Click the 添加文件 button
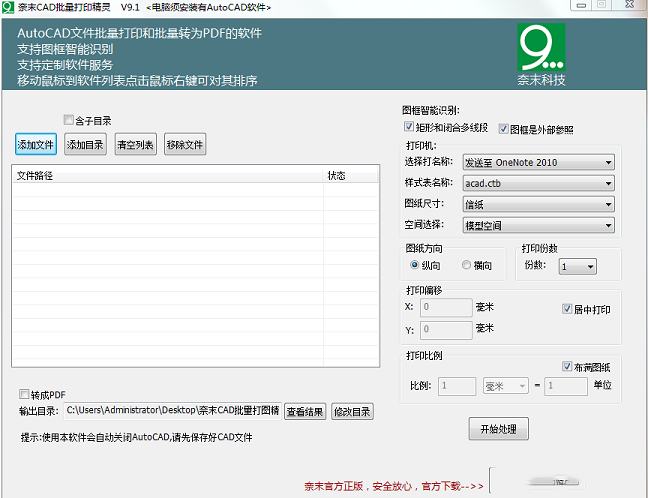This screenshot has height=498, width=648. (36, 145)
